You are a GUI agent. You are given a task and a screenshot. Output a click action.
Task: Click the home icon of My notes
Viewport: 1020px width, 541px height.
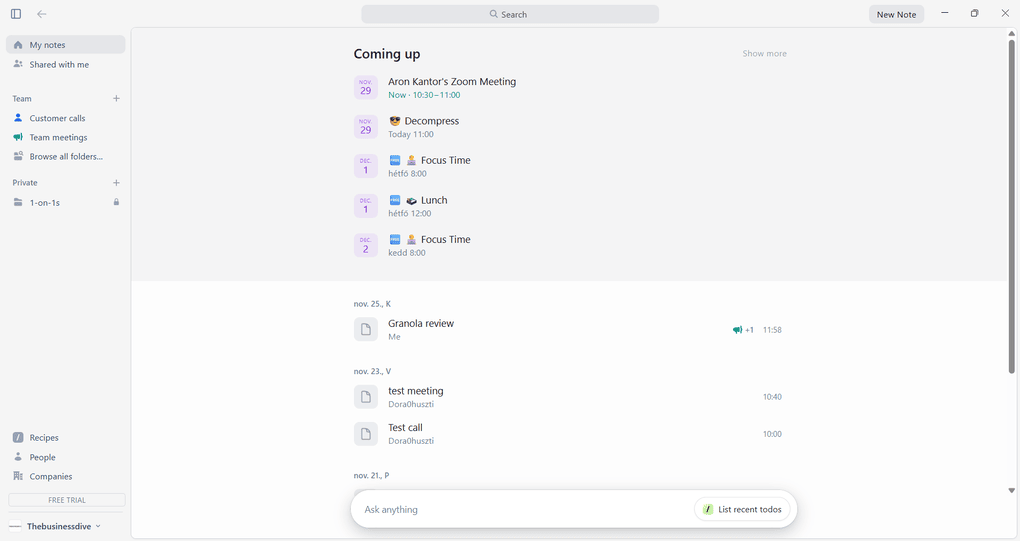click(x=18, y=45)
